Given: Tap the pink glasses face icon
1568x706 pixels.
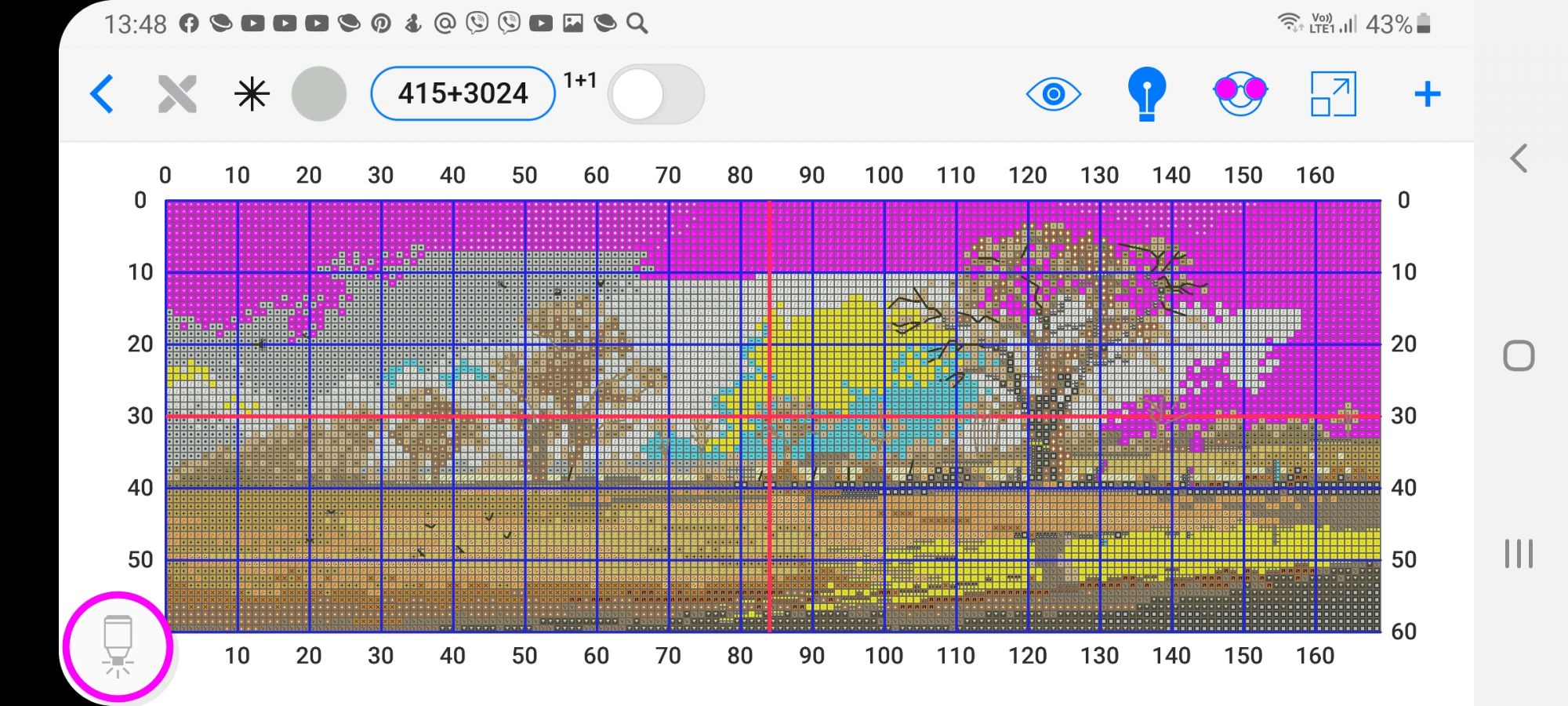Looking at the screenshot, I should [x=1240, y=94].
